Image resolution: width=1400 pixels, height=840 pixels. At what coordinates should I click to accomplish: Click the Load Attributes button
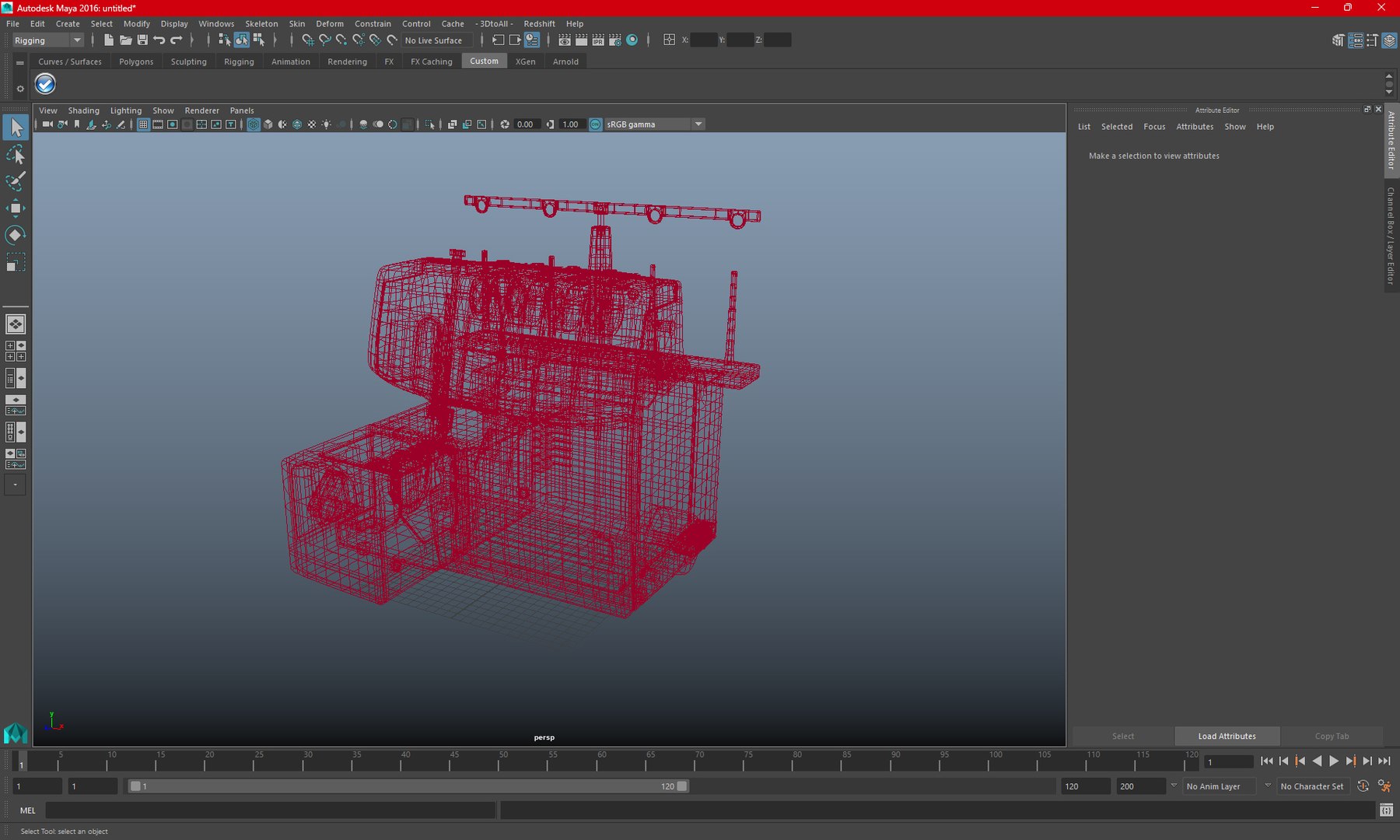tap(1227, 736)
